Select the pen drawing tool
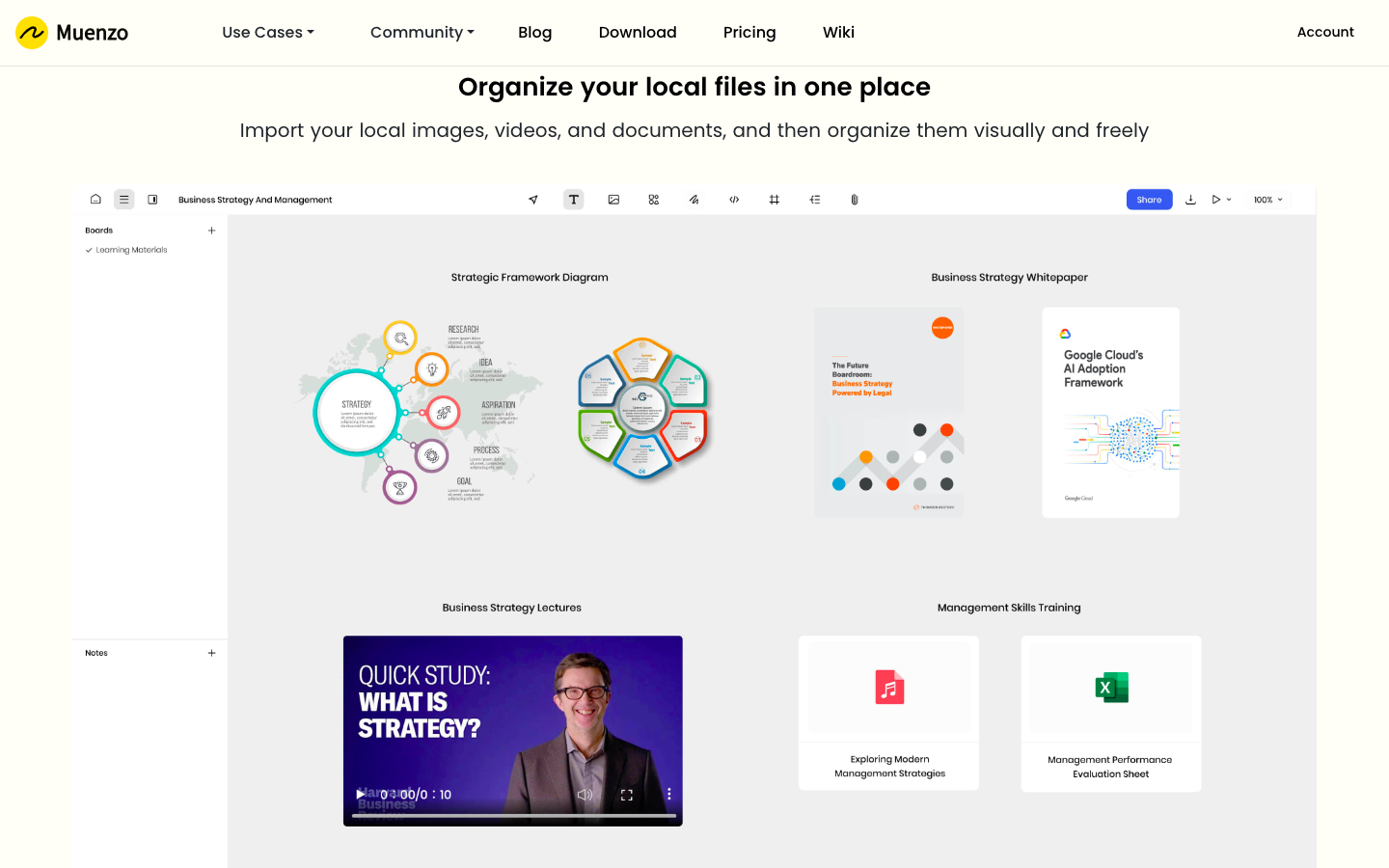The height and width of the screenshot is (868, 1389). coord(694,200)
